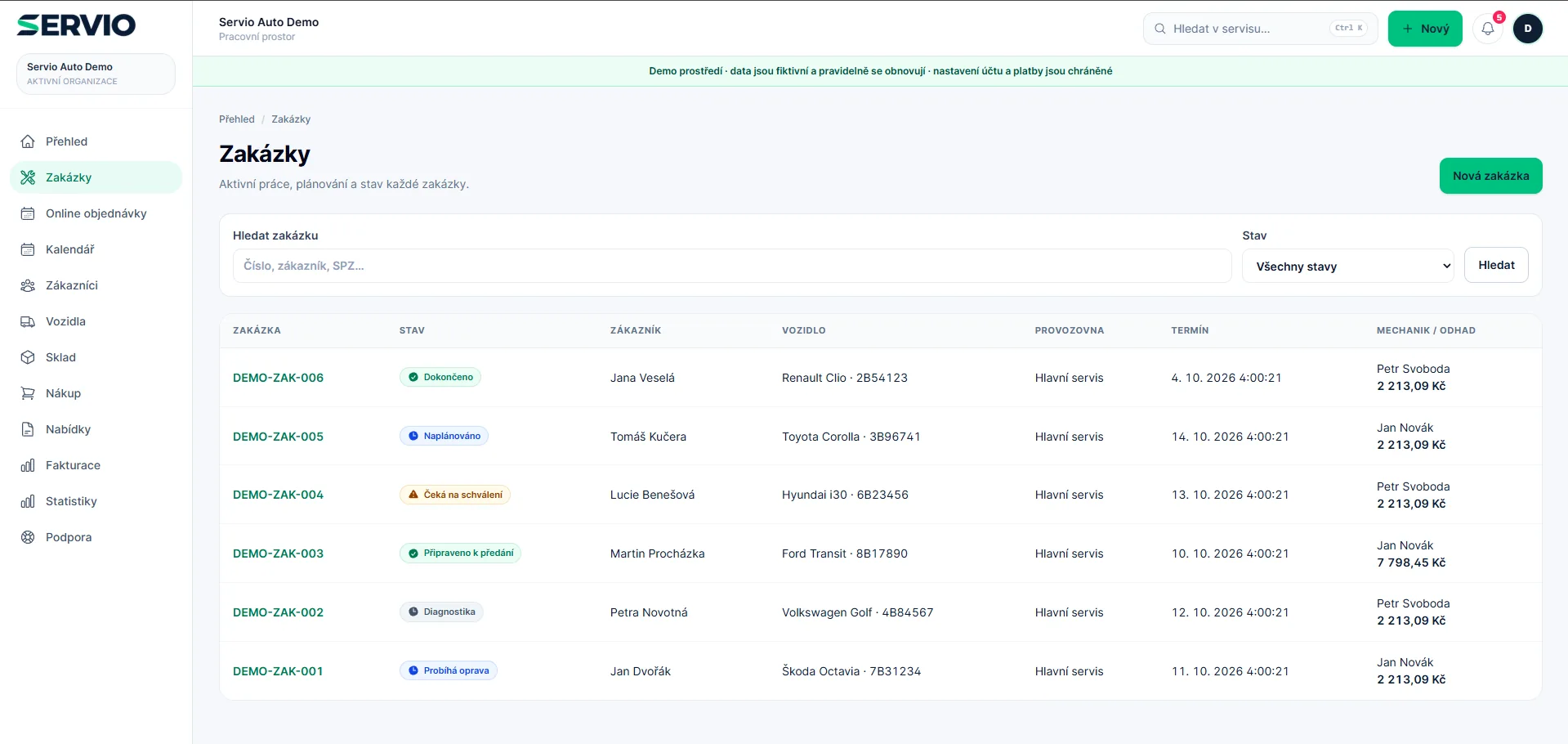
Task: Open the Sklad menu item
Action: click(96, 357)
